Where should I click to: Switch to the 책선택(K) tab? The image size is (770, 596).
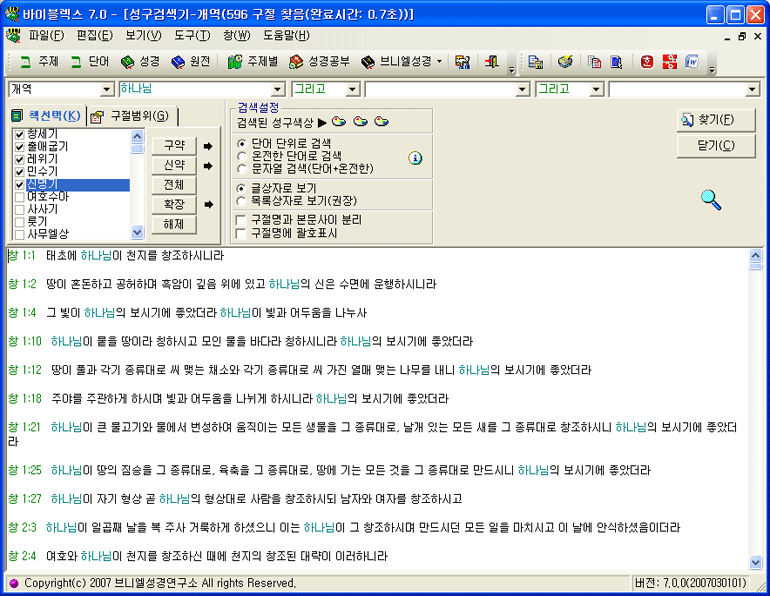click(x=47, y=116)
